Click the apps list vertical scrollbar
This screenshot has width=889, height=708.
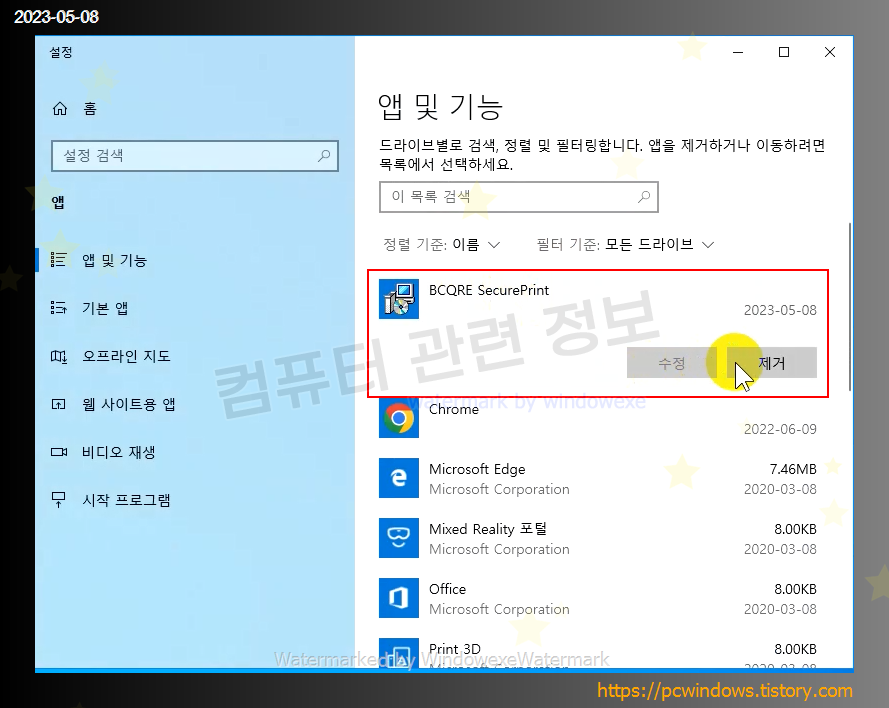pyautogui.click(x=849, y=307)
